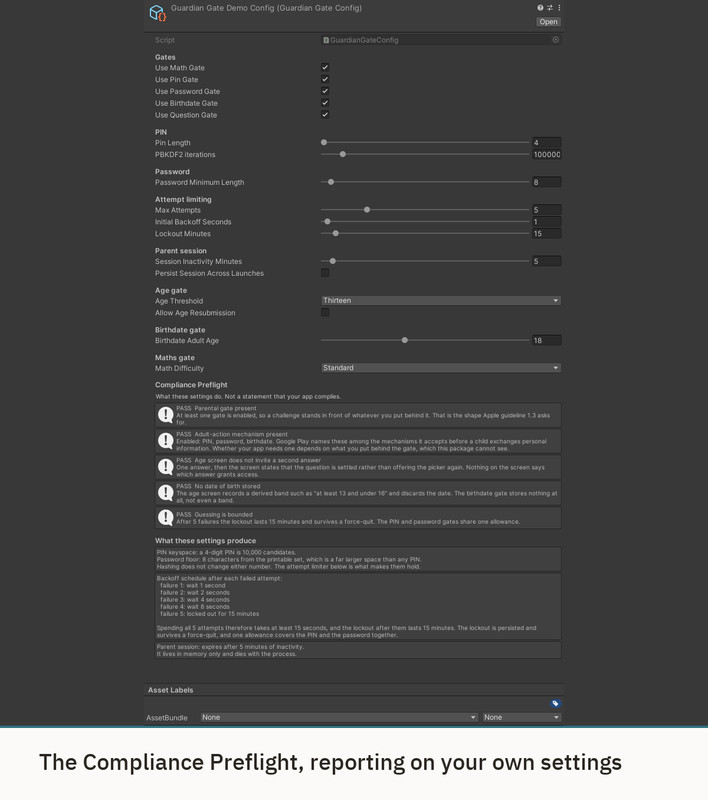Click the Guessing is bounded info icon
This screenshot has width=708, height=800.
tap(165, 518)
